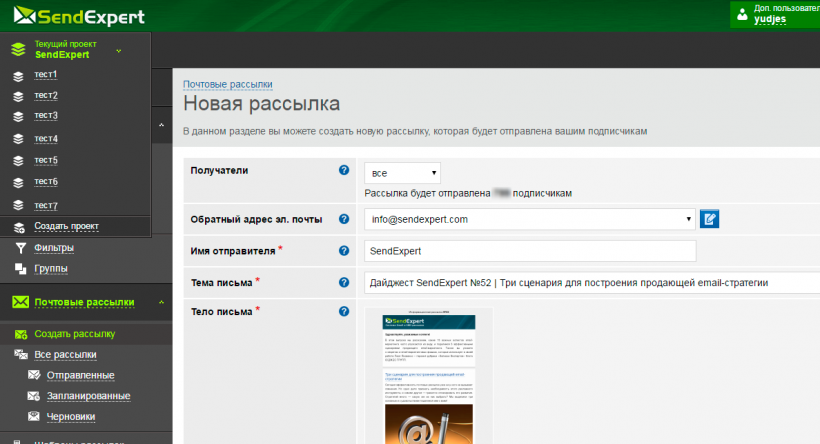Open the reply address dropdown info@sendexpert.com
820x444 pixels.
(530, 219)
